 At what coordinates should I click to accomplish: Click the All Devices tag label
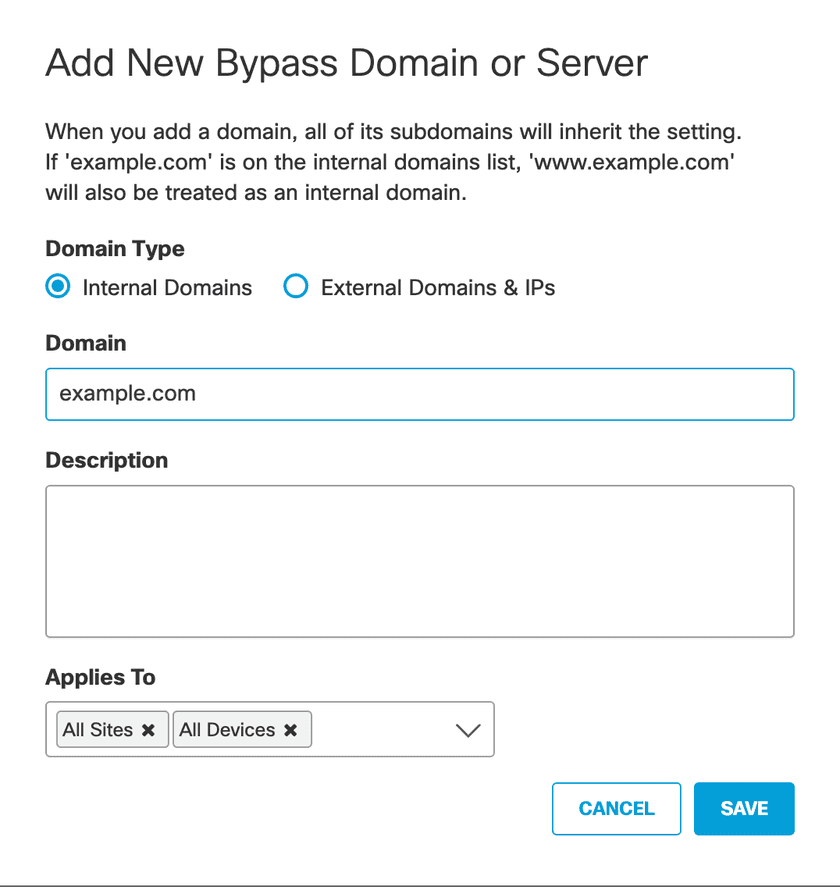227,730
